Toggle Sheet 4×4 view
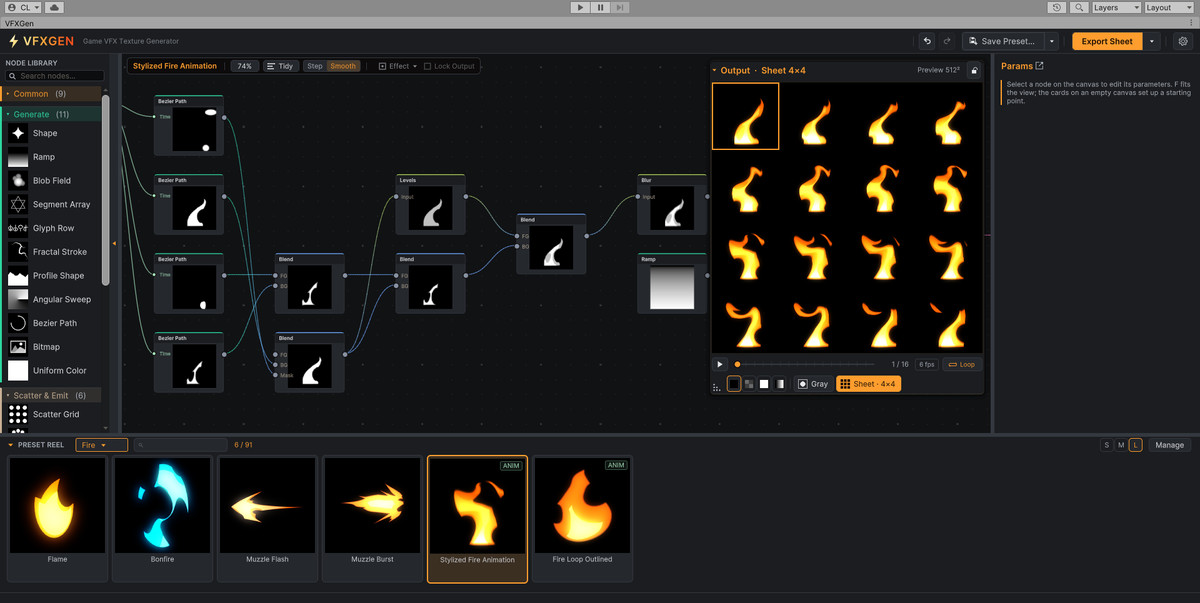Screen dimensions: 1200x603 click(868, 384)
